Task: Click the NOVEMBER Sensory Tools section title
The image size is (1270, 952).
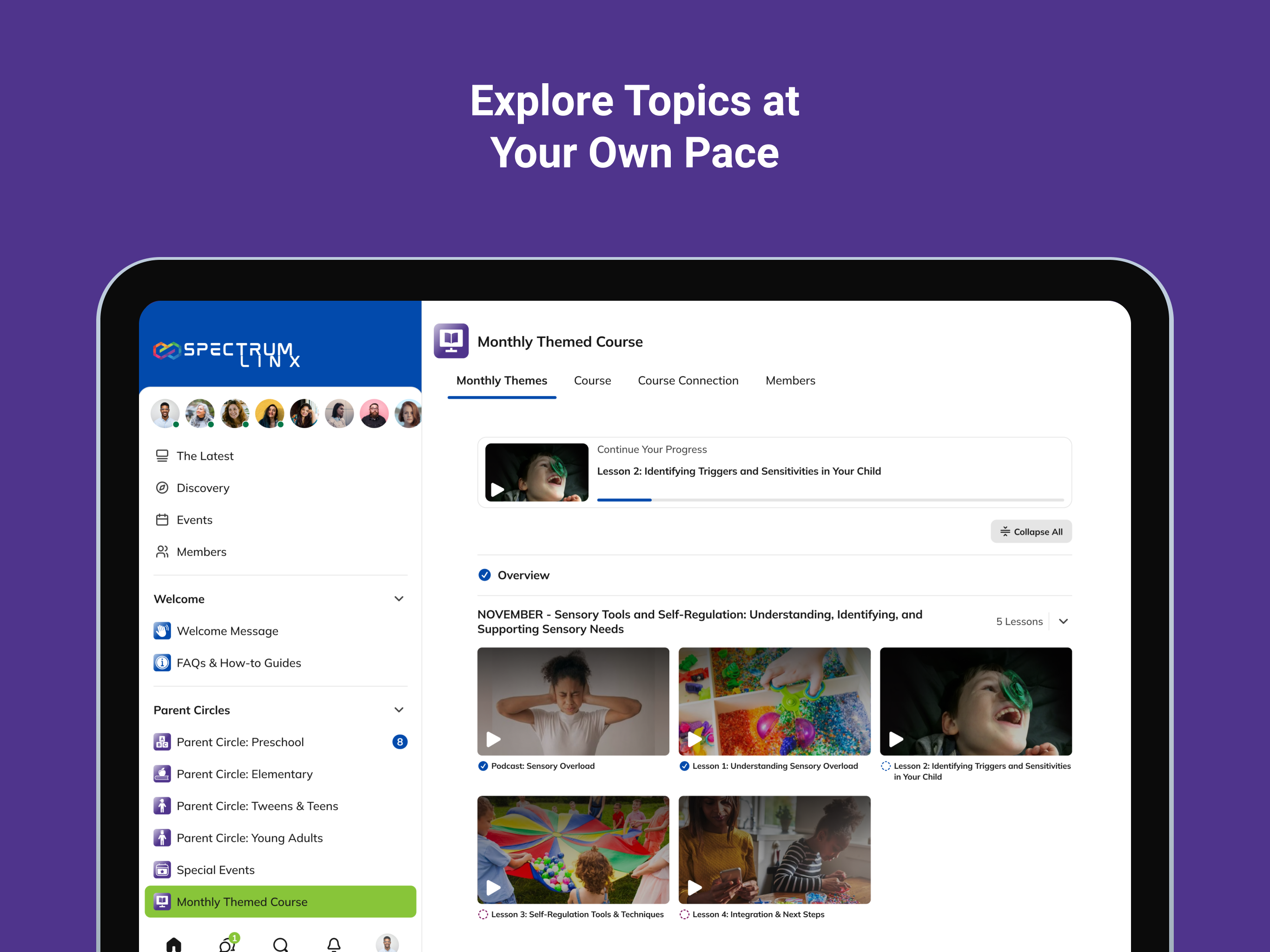Action: coord(700,621)
